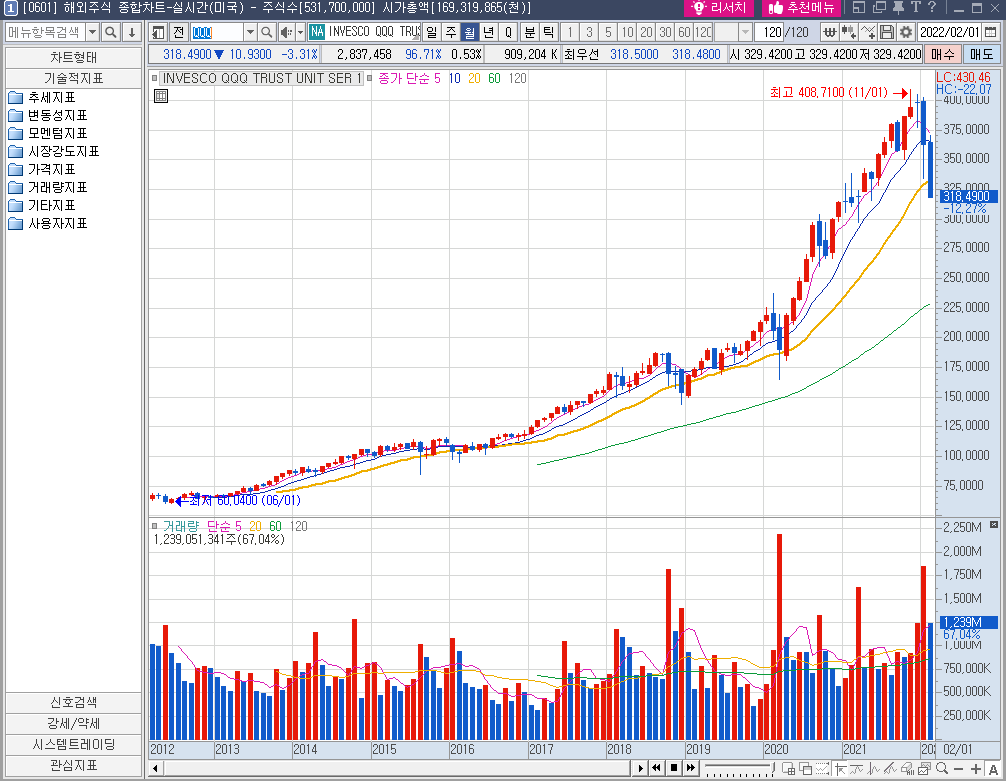Click the menu item search input field
Image resolution: width=1006 pixels, height=781 pixels.
[x=45, y=32]
